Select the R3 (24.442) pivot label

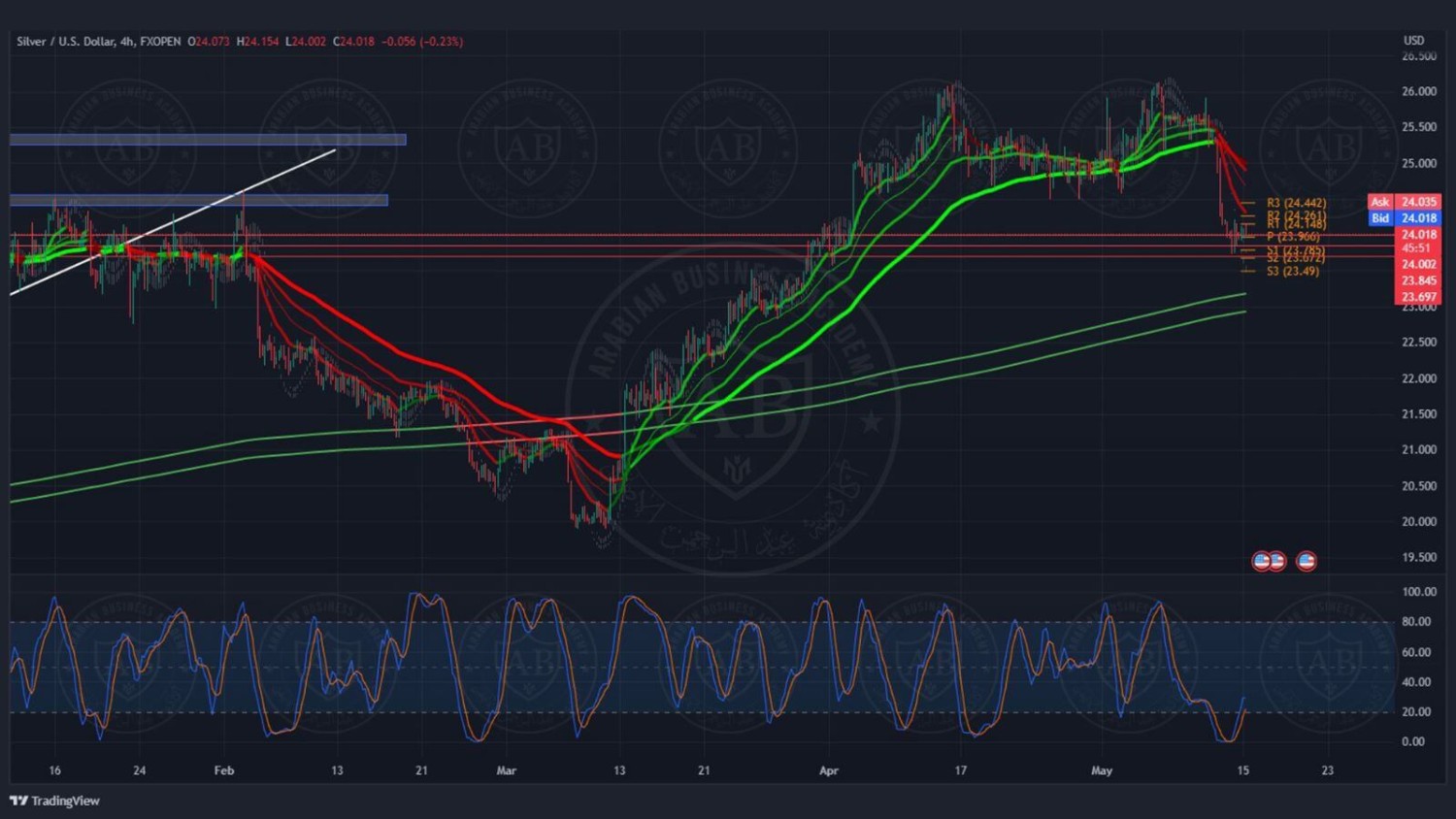[x=1296, y=203]
